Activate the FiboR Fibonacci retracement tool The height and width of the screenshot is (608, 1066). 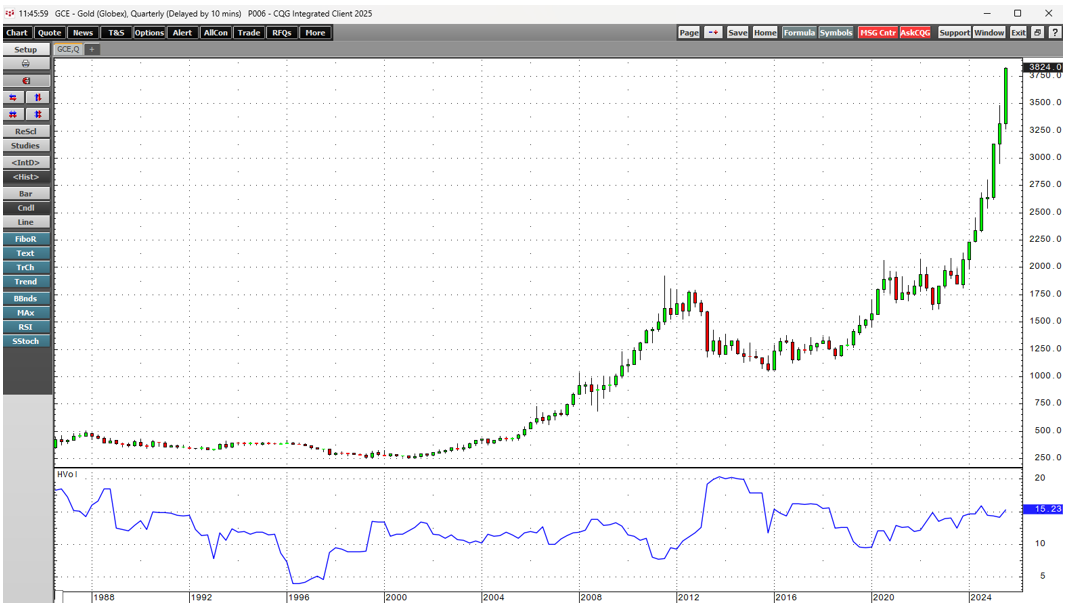coord(26,239)
